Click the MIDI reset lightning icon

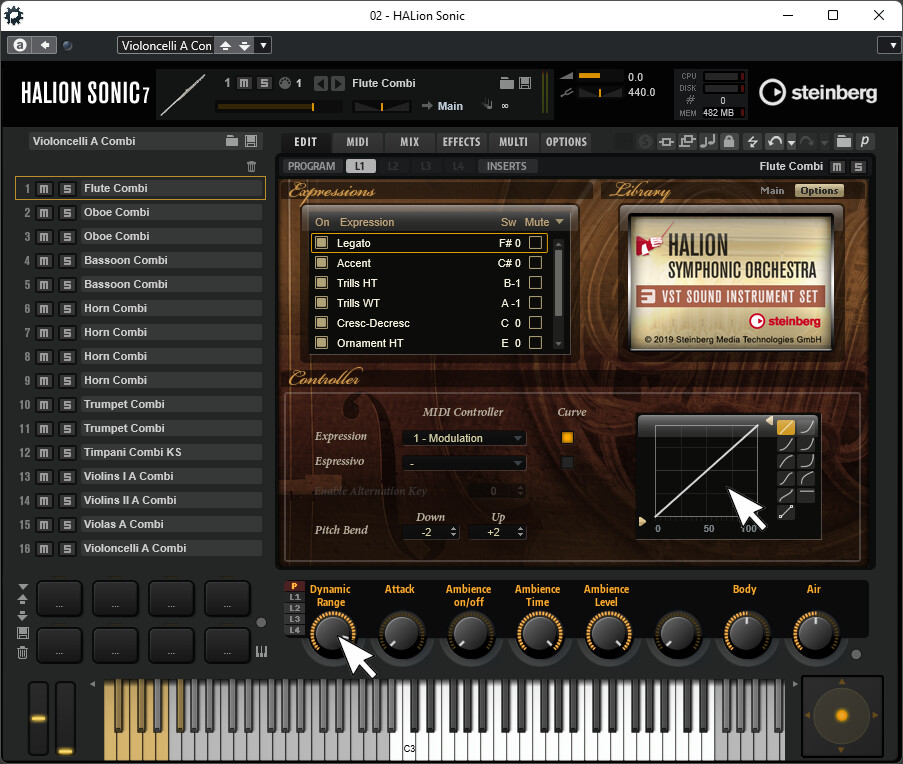[x=752, y=142]
